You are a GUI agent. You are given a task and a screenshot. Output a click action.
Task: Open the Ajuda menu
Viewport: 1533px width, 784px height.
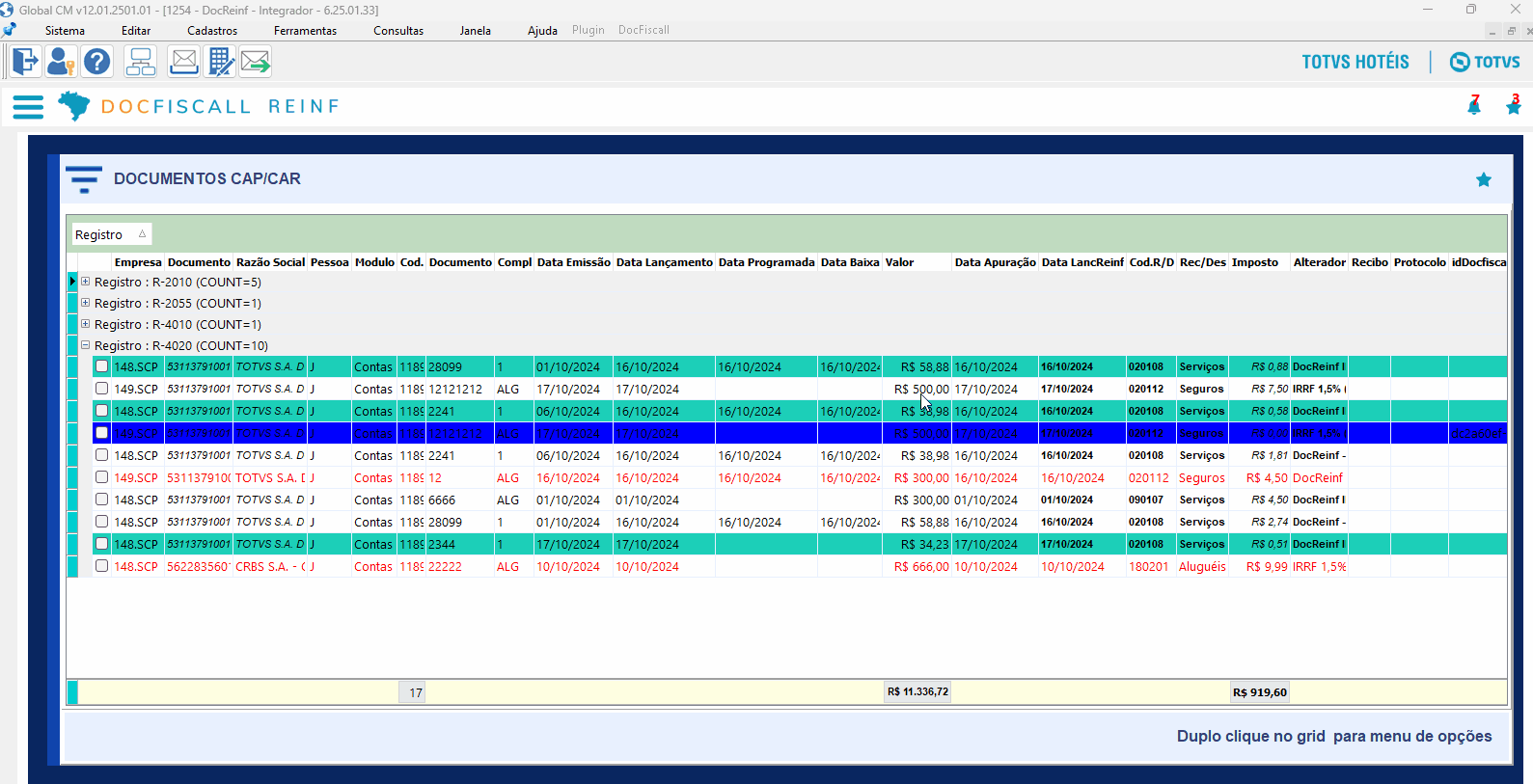coord(542,31)
